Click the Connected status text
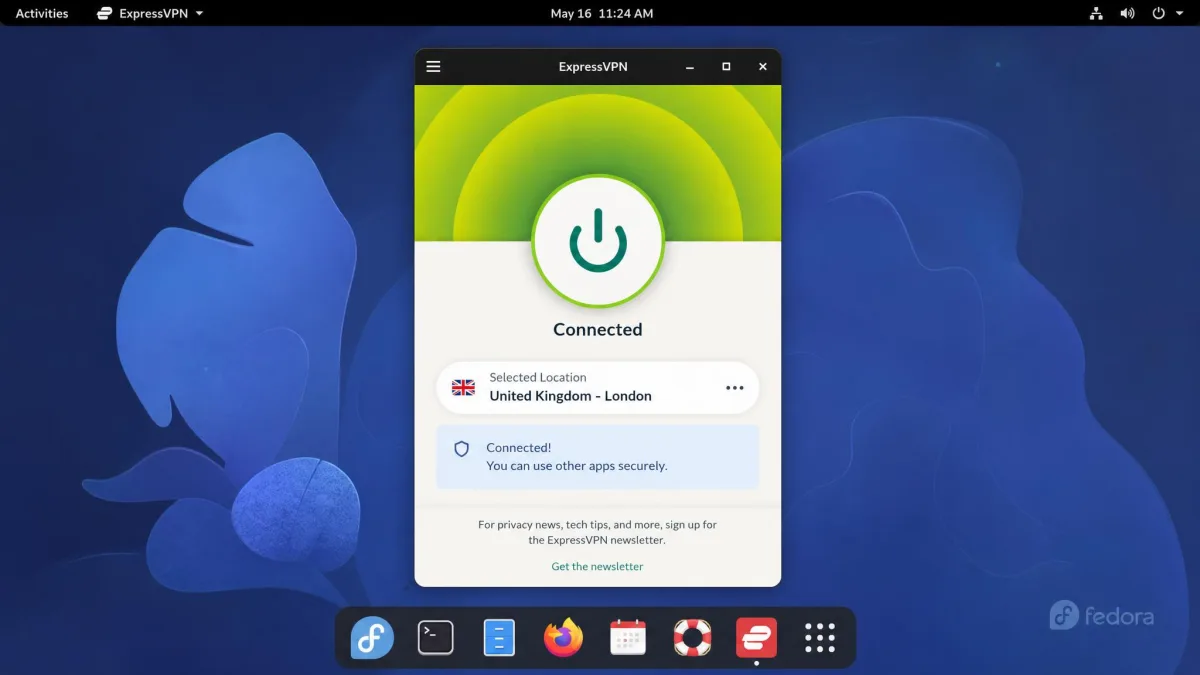 coord(598,329)
